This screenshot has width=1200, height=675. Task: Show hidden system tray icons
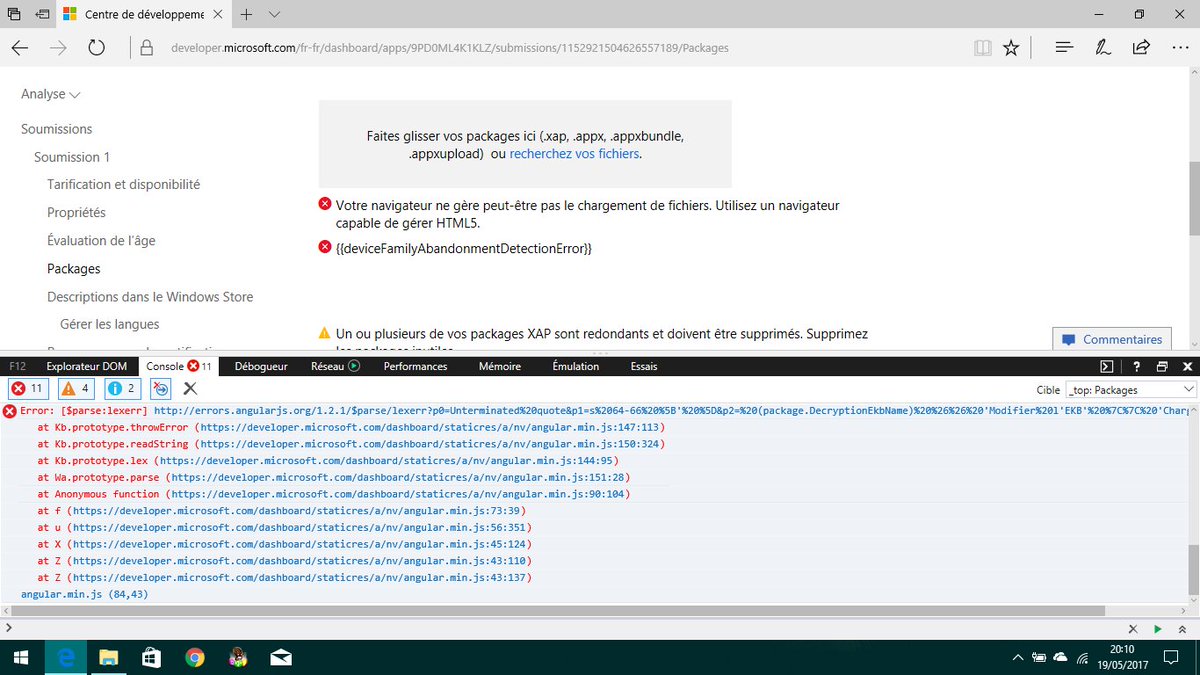point(1016,657)
